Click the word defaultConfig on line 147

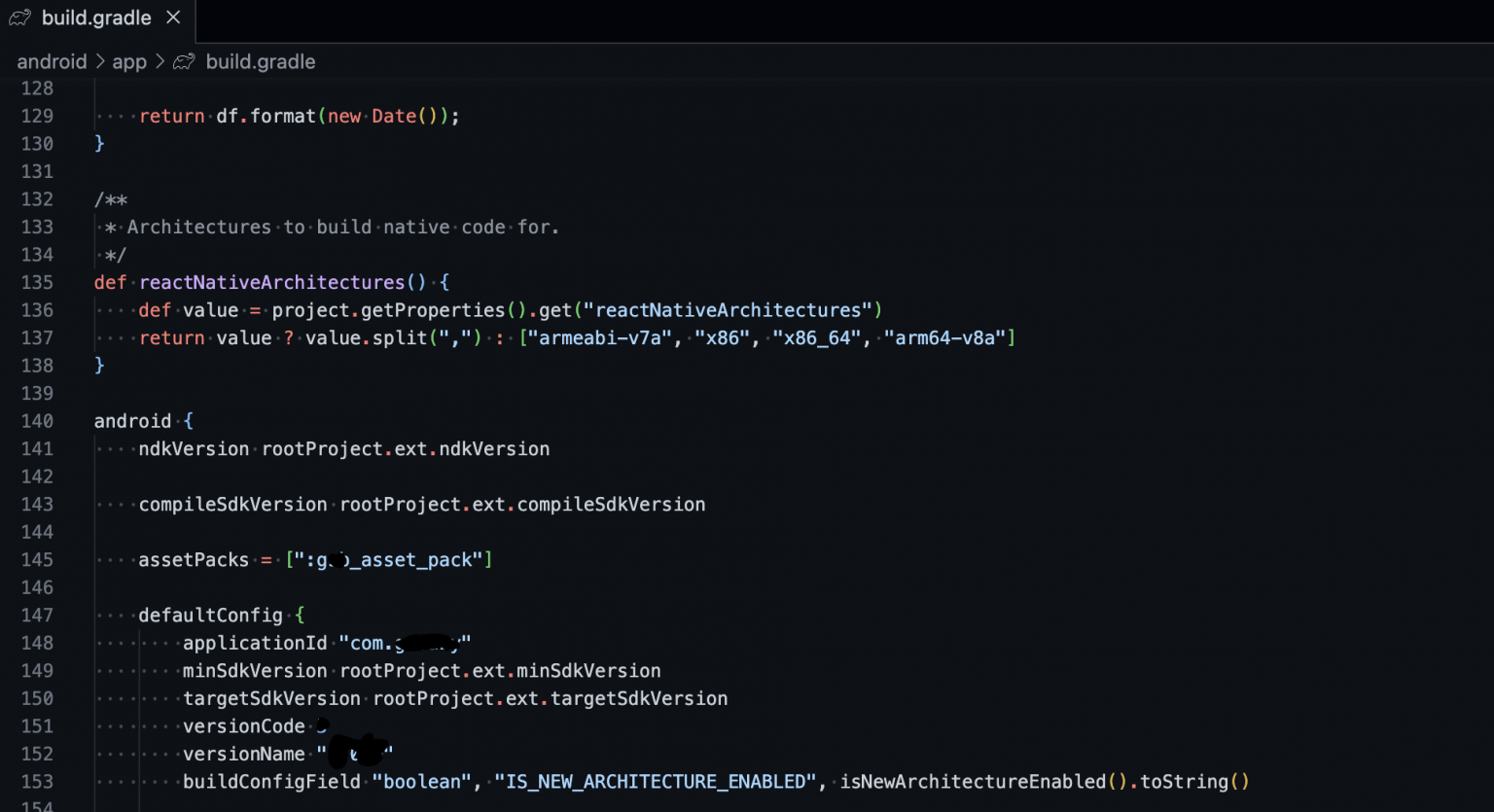210,615
